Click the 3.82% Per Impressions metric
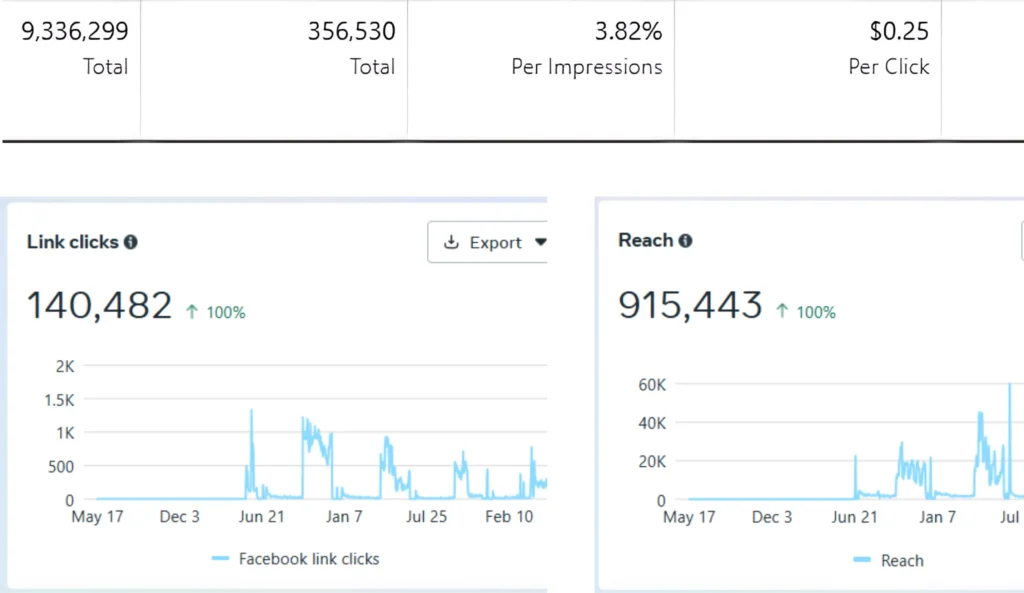Viewport: 1024px width, 593px height. 587,48
